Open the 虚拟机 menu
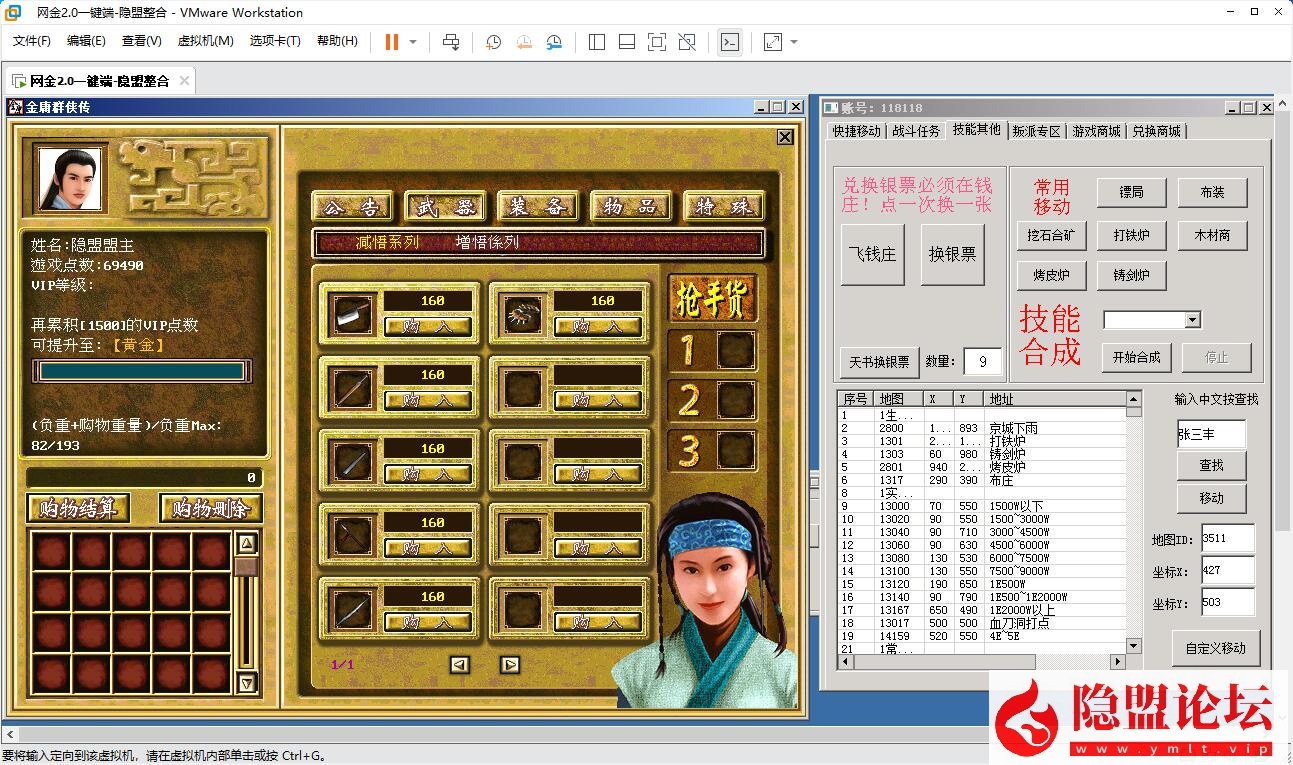1293x765 pixels. [204, 41]
